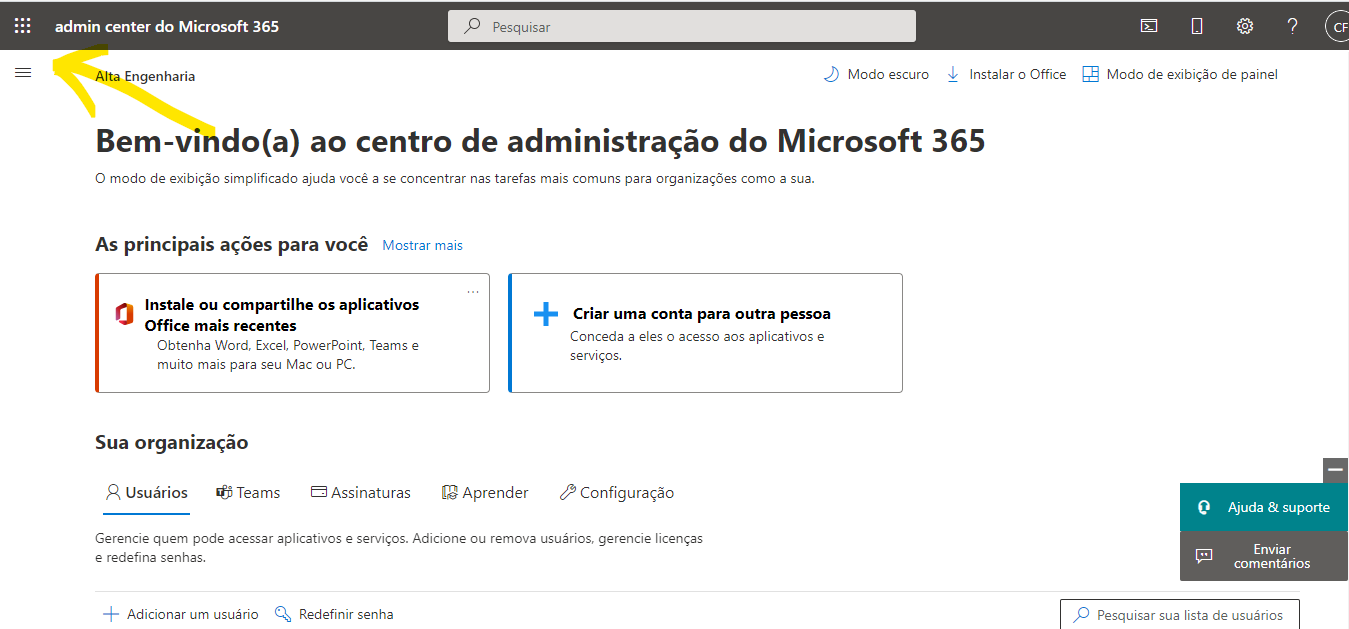Click Instalar o Office
Viewport: 1349px width, 629px height.
1006,74
